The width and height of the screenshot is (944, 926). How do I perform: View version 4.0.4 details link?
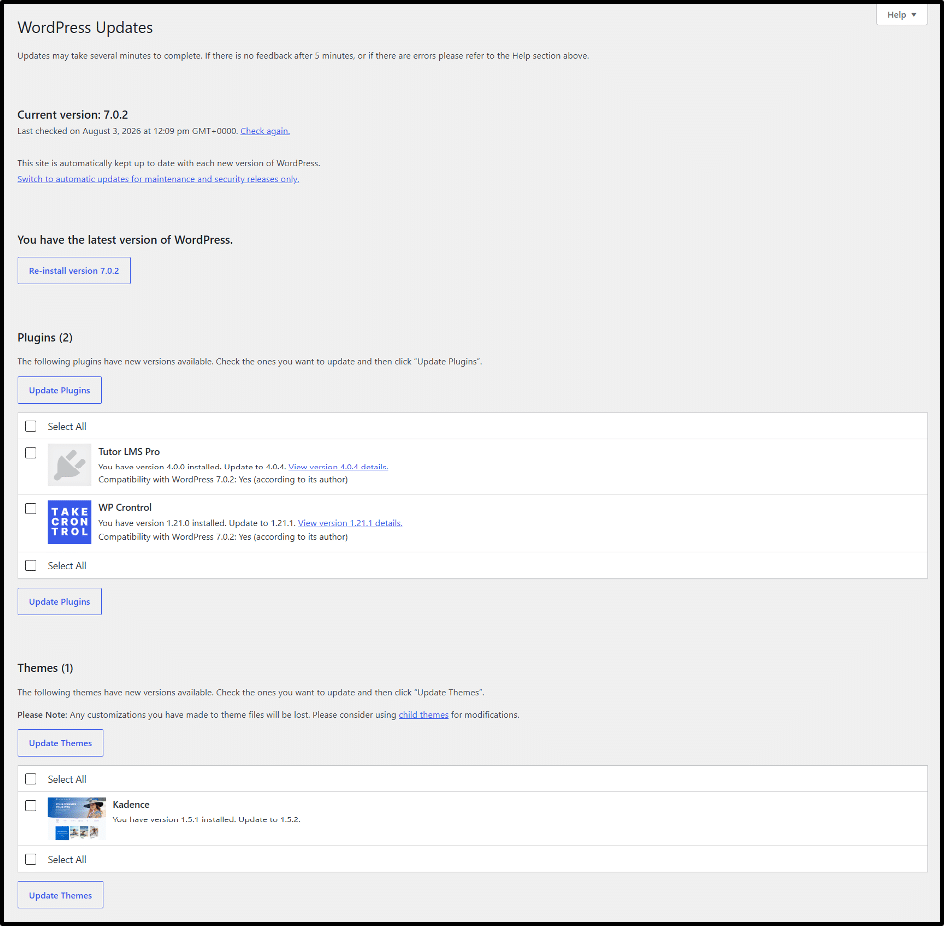point(338,467)
